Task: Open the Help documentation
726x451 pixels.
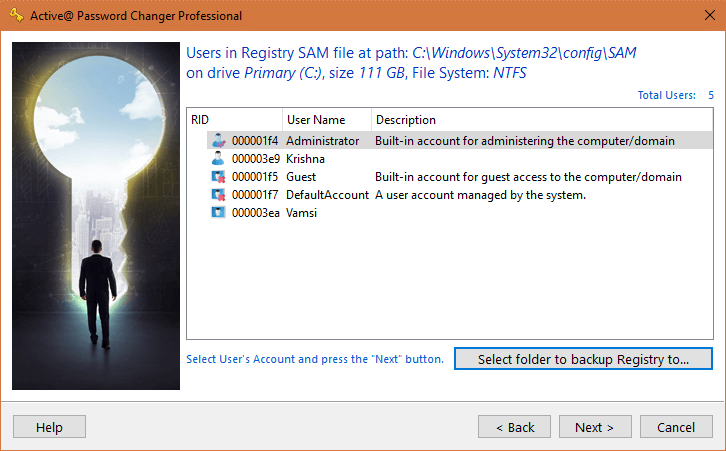Action: coord(50,427)
